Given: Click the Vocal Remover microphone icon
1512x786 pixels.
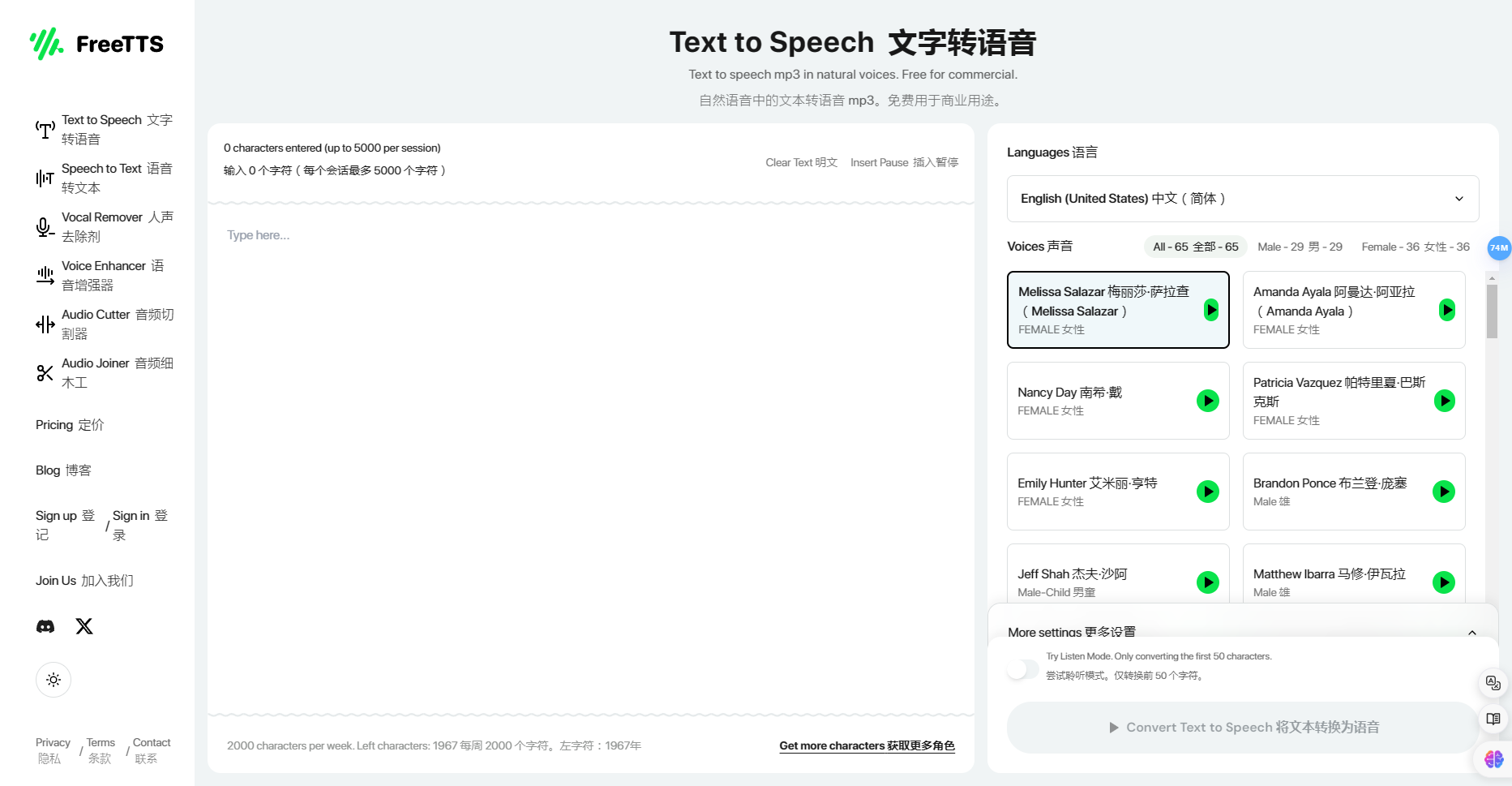Looking at the screenshot, I should (x=45, y=227).
